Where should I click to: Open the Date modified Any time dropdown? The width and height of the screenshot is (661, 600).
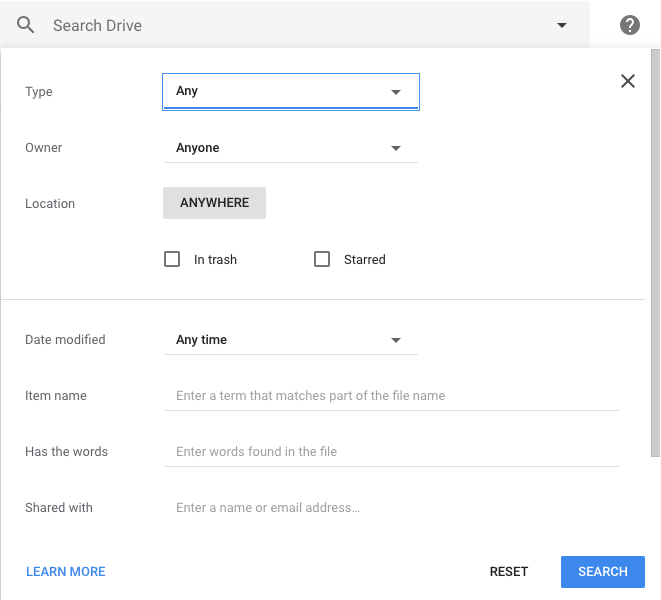(290, 340)
